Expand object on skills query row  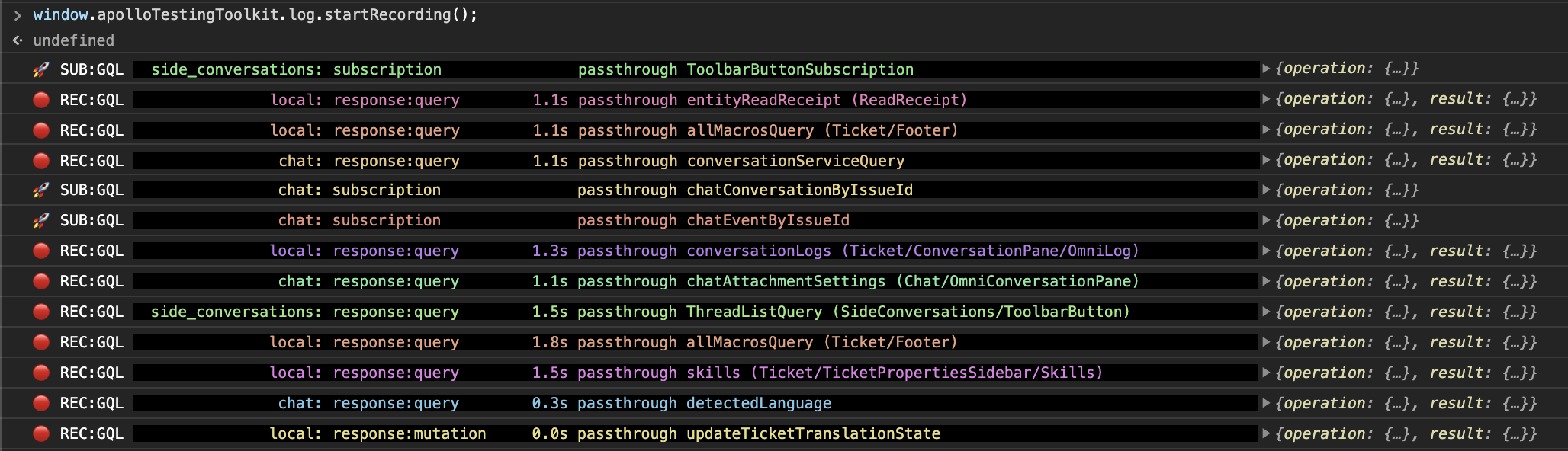click(x=1266, y=373)
